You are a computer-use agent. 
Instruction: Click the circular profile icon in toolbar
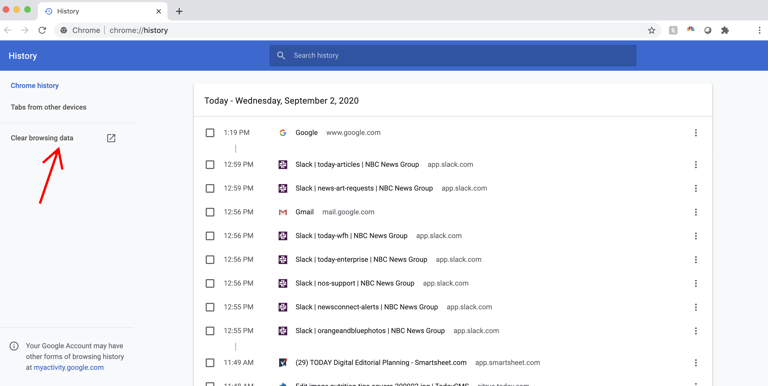[708, 30]
